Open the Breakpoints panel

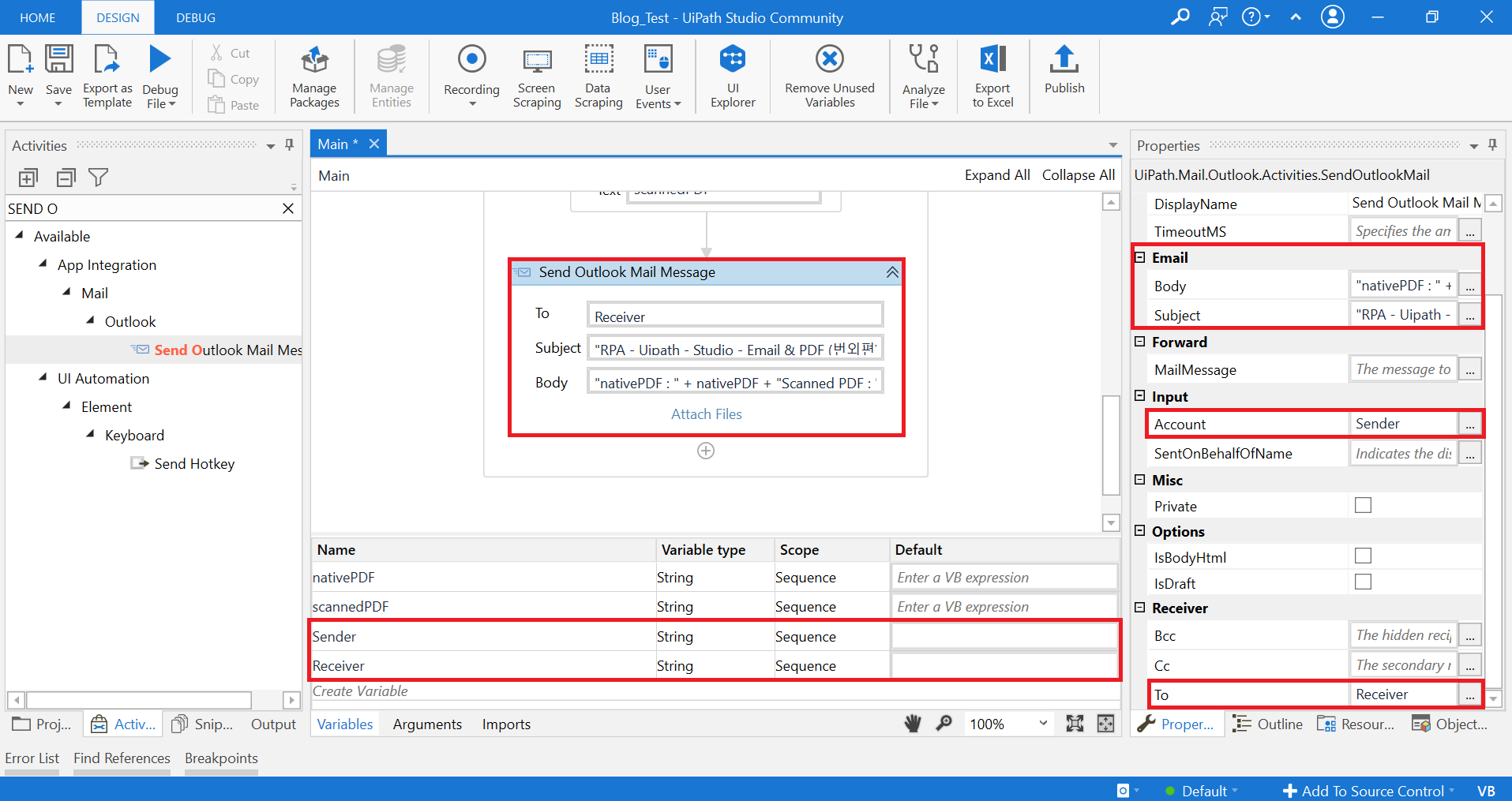pyautogui.click(x=221, y=758)
